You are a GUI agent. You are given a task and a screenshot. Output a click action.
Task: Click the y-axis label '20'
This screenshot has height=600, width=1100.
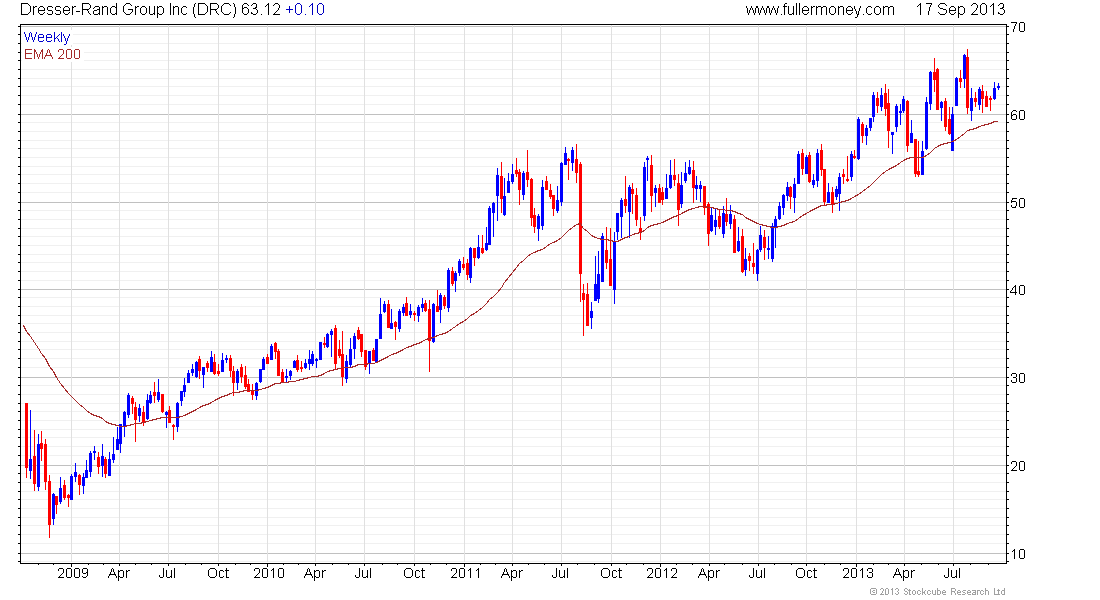pos(1017,466)
